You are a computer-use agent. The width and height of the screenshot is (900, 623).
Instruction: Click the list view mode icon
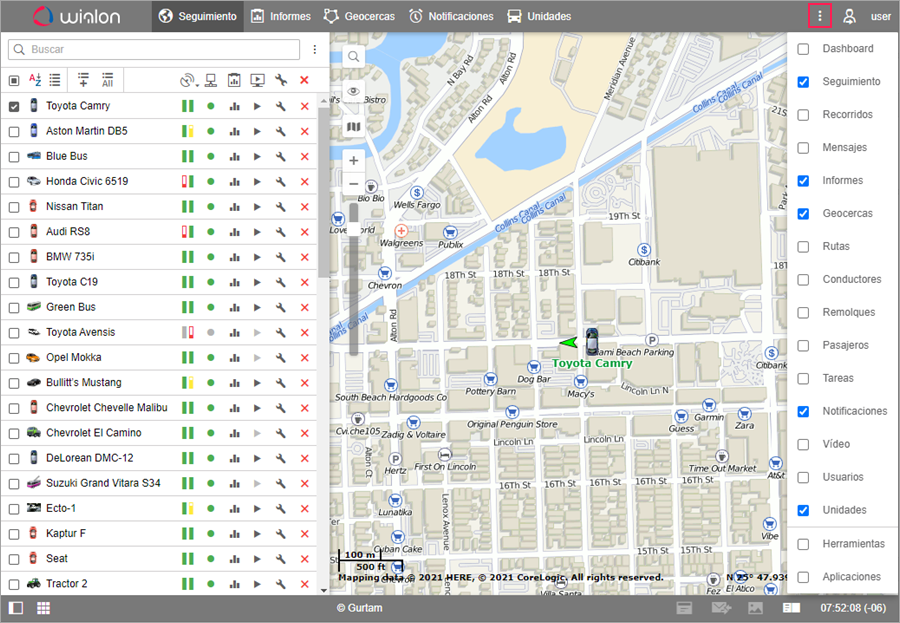click(x=55, y=80)
